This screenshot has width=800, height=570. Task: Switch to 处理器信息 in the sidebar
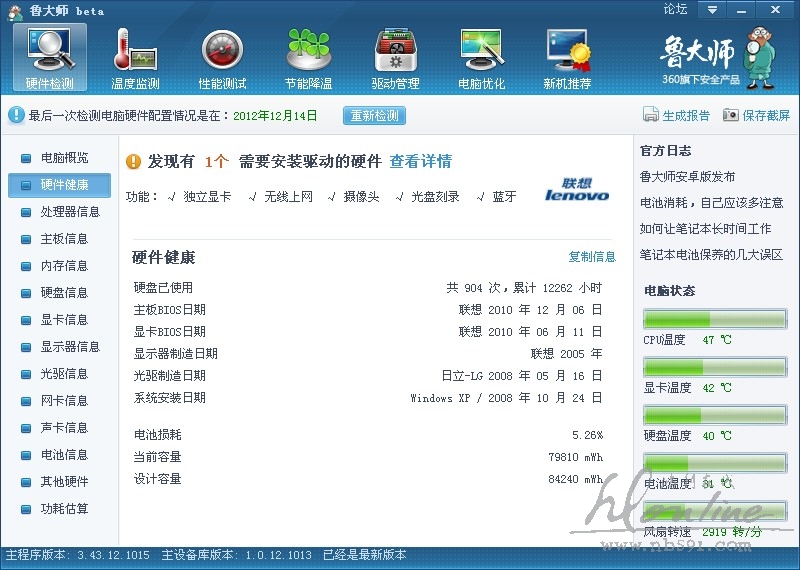[x=70, y=212]
